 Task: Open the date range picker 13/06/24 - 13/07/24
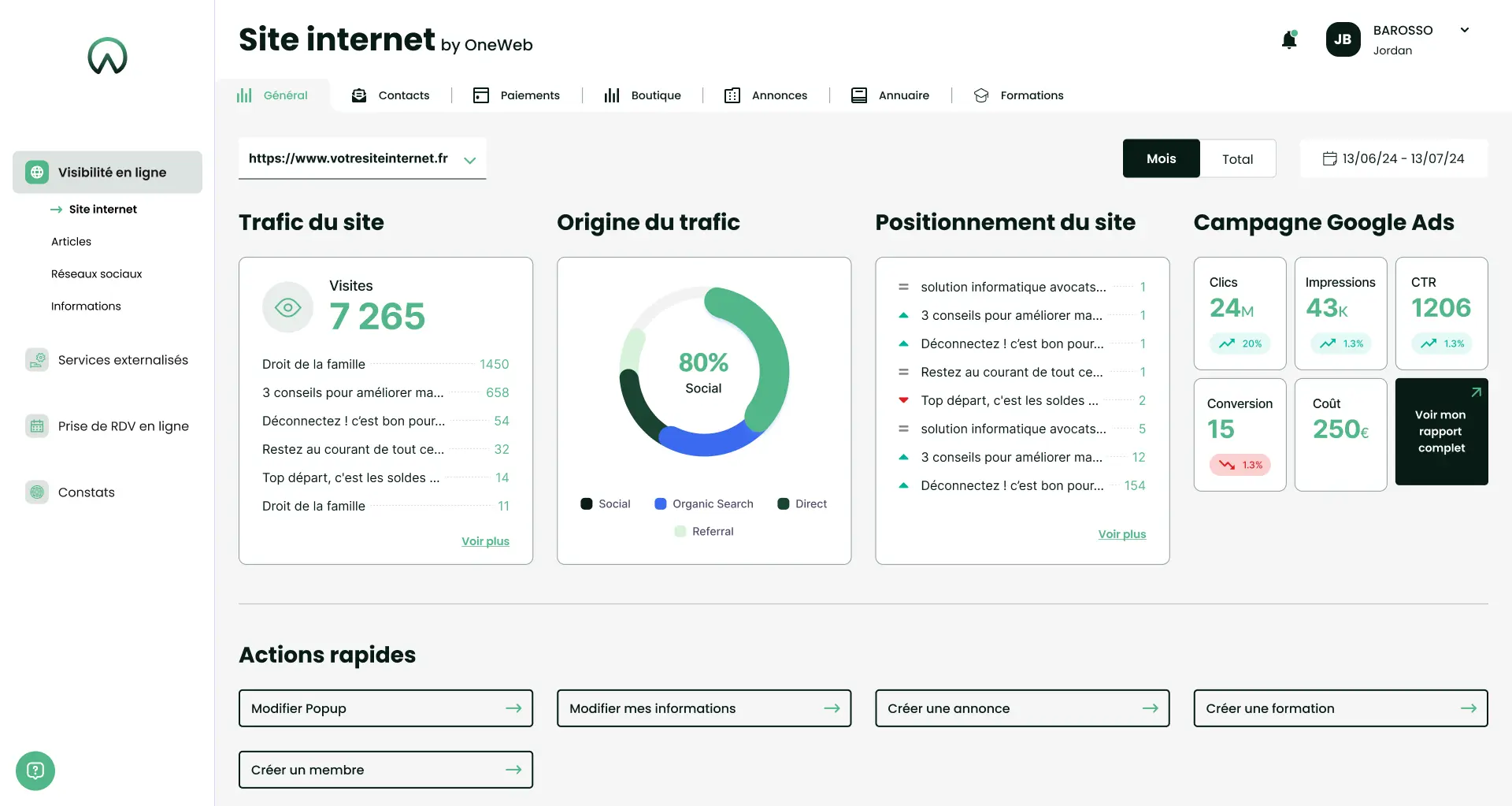pos(1393,158)
